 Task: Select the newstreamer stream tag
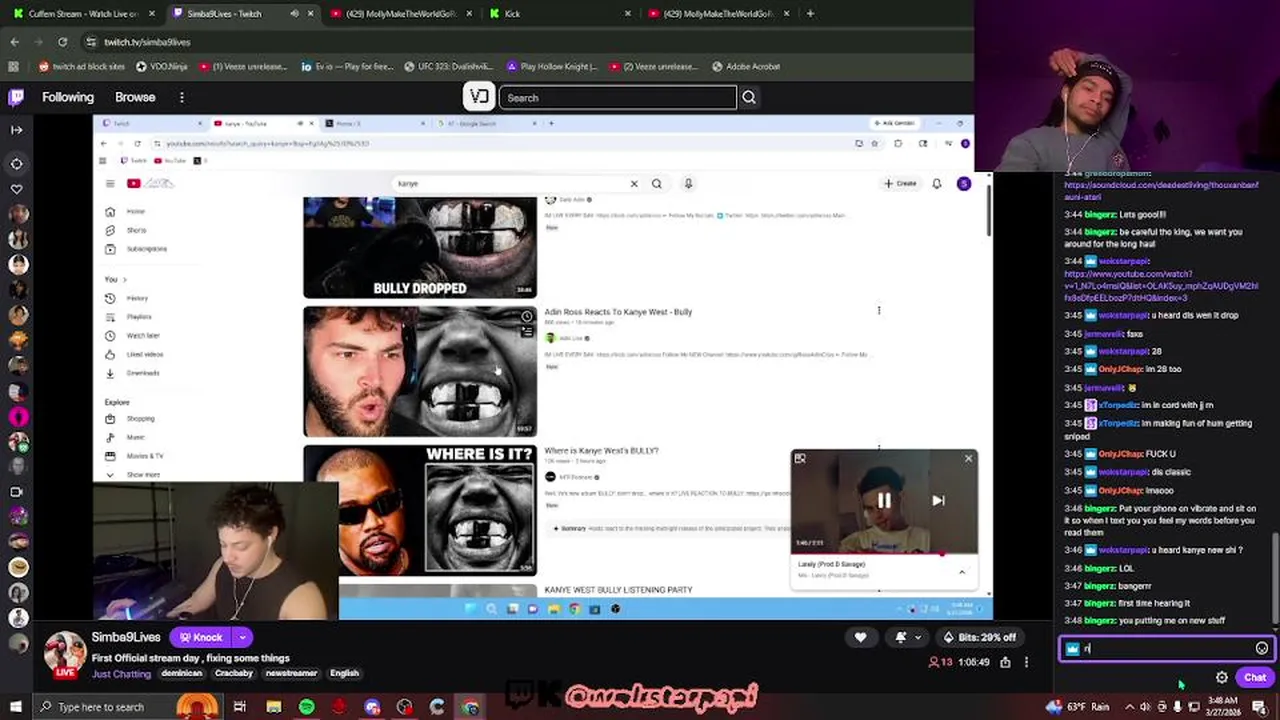pos(291,673)
